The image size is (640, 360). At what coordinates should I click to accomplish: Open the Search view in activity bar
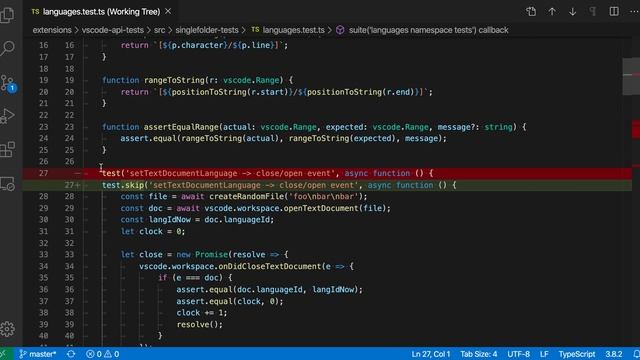(7, 48)
